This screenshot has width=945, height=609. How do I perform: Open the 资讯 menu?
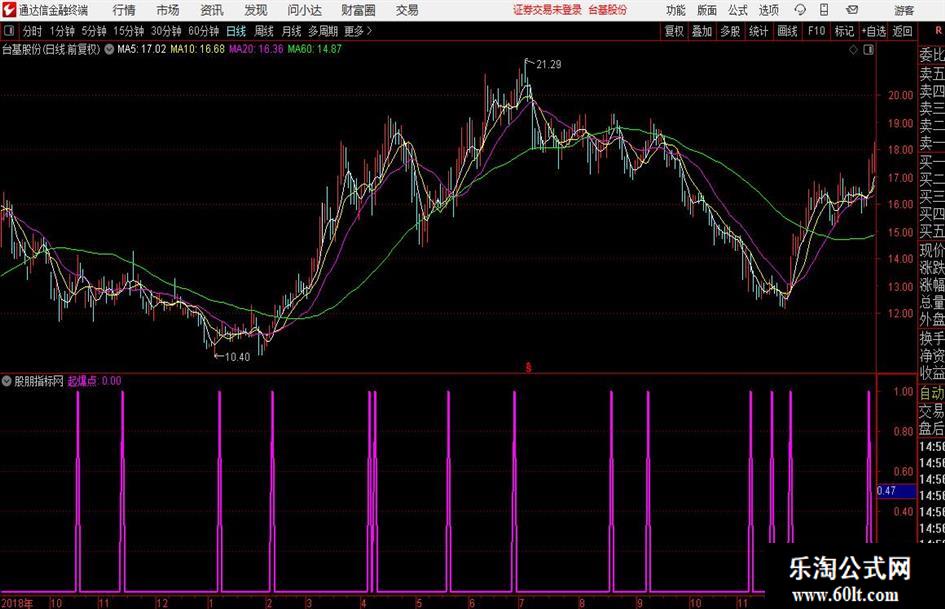click(212, 10)
